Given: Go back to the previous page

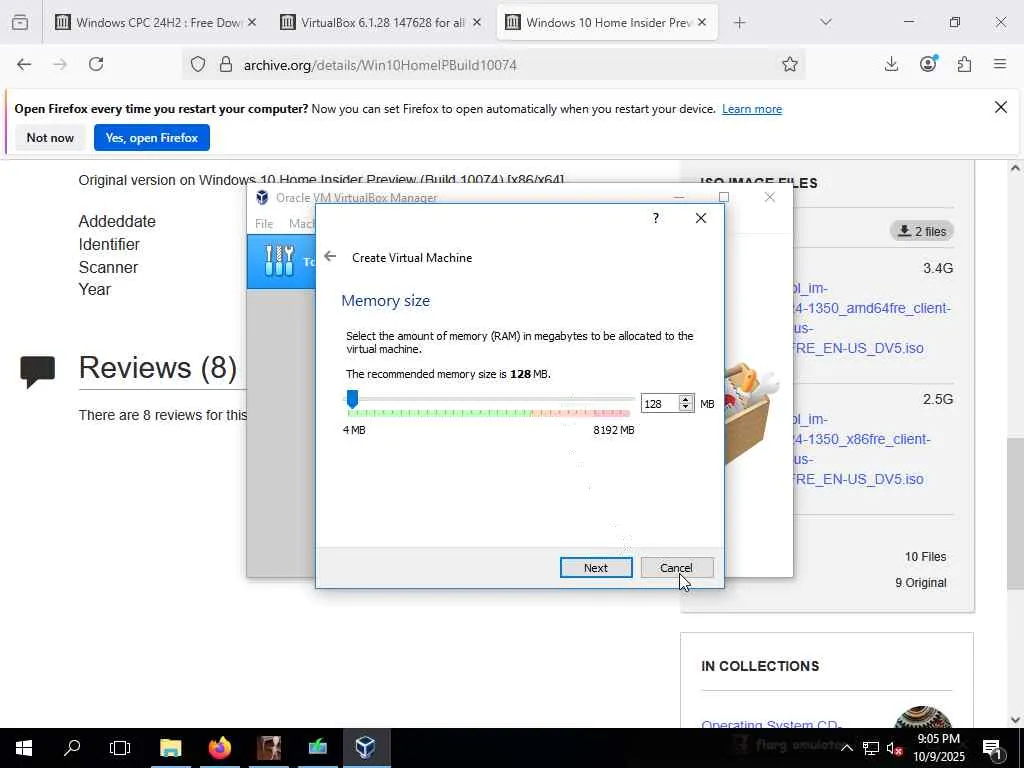Looking at the screenshot, I should click(24, 65).
